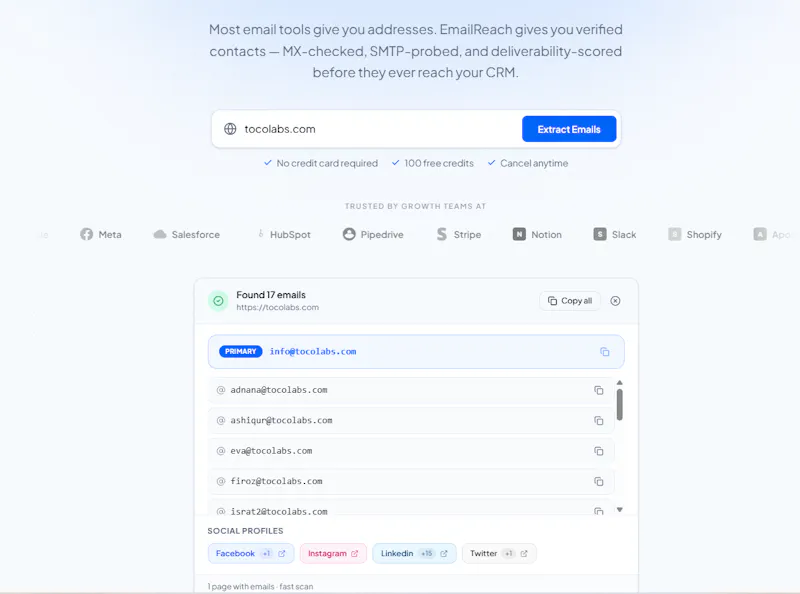800x594 pixels.
Task: Click the 'Found 17 emails' heading
Action: pos(271,295)
